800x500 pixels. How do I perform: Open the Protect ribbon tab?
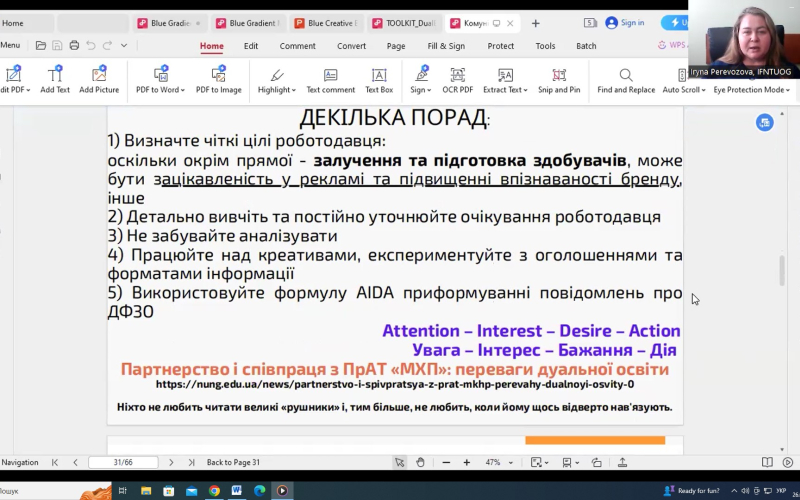pos(501,46)
